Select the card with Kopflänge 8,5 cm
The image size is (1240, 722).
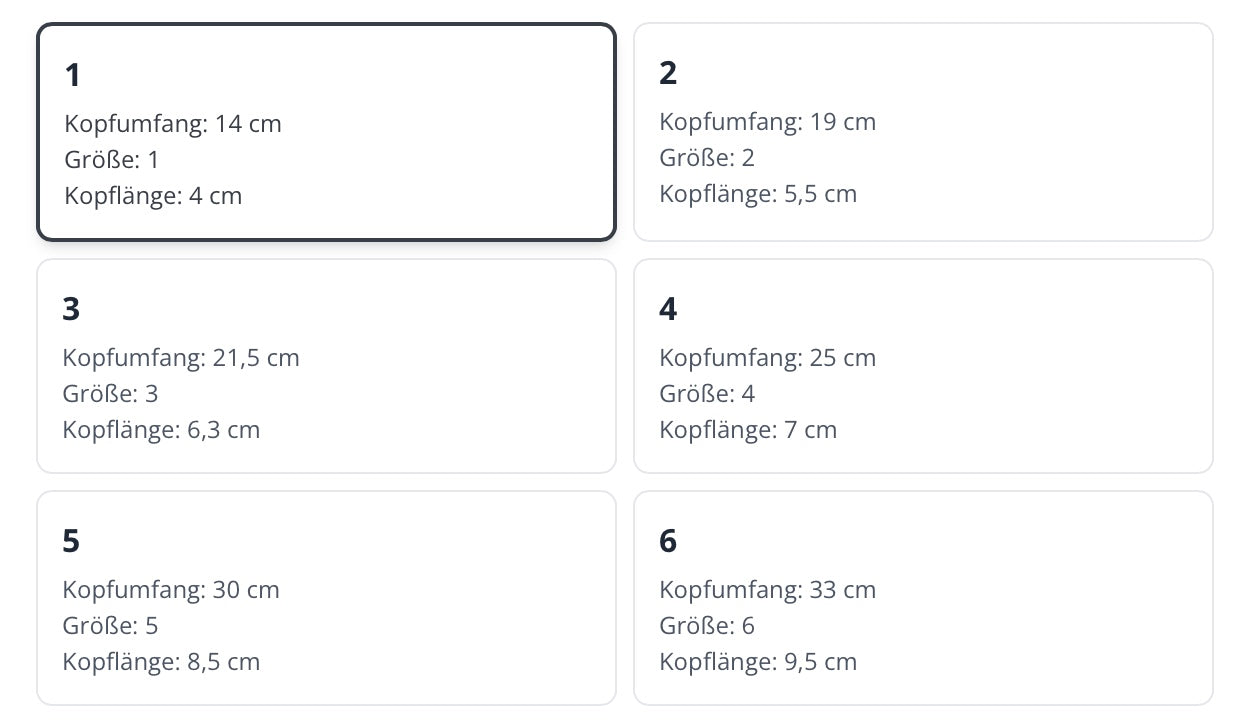[x=326, y=598]
